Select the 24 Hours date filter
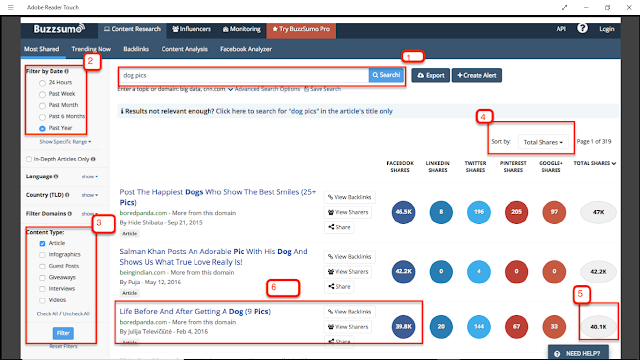Viewport: 640px width, 360px height. pyautogui.click(x=42, y=83)
